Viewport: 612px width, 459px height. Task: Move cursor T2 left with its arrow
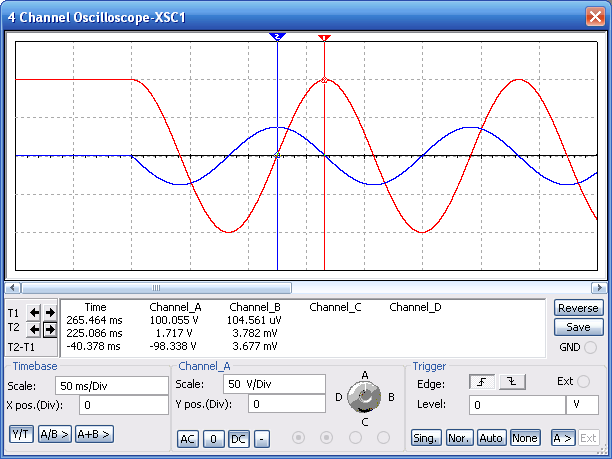point(34,330)
